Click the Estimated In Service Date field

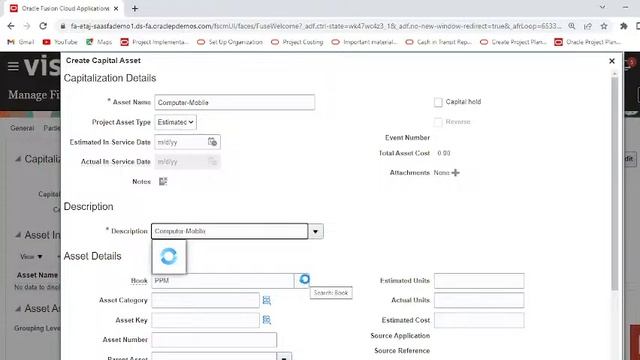coord(180,142)
